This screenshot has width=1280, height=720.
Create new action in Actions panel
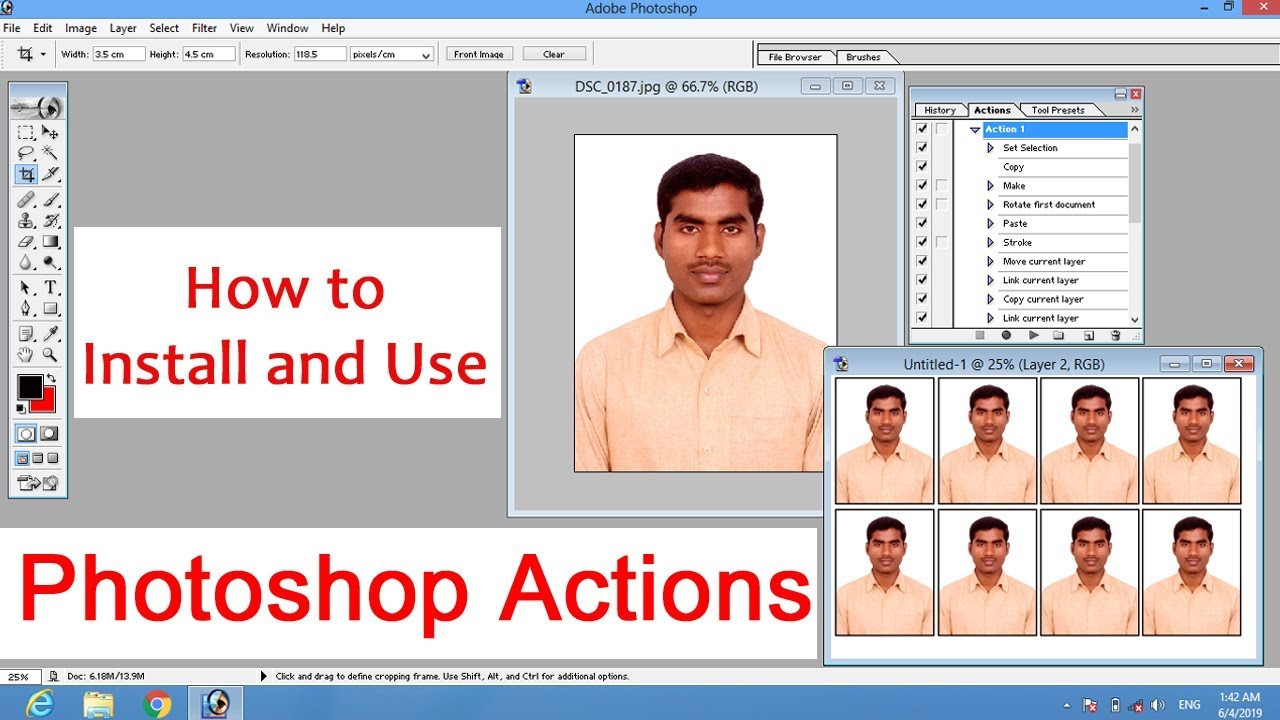coord(1088,335)
